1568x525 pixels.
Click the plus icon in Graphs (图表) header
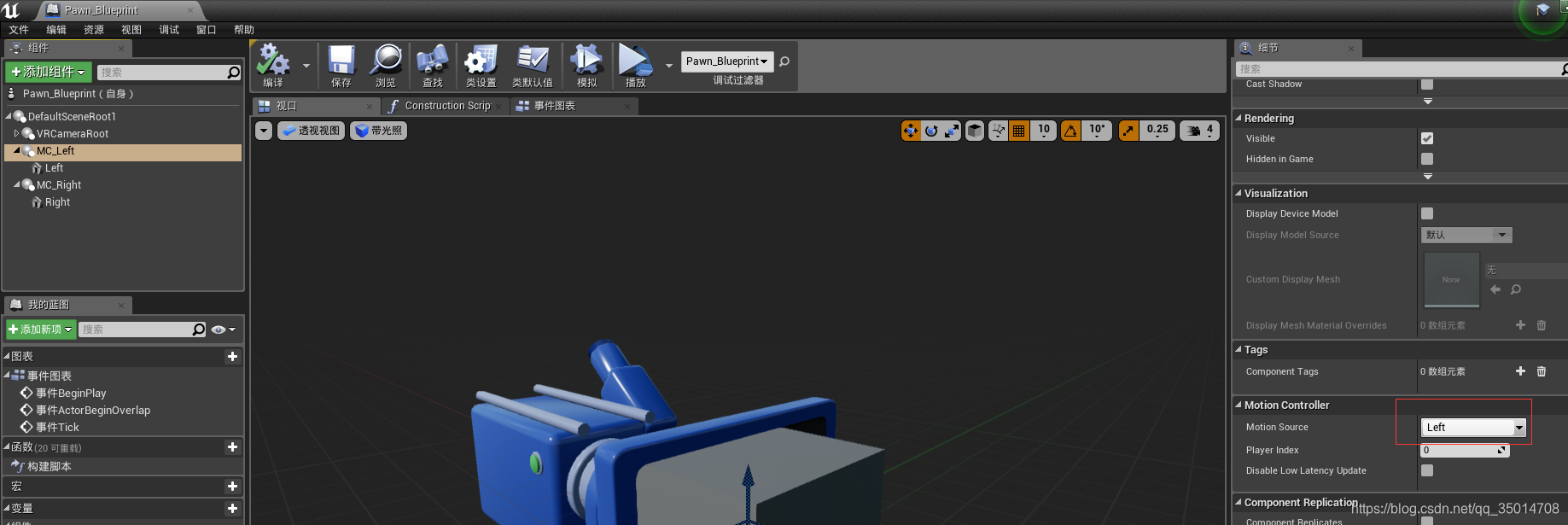(232, 357)
